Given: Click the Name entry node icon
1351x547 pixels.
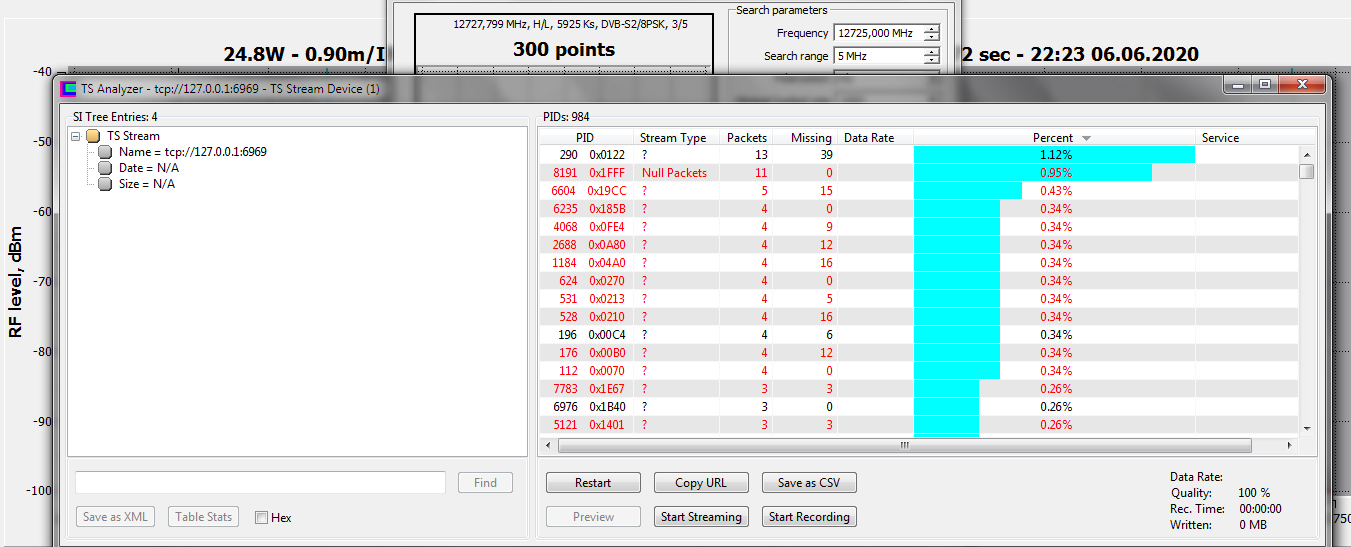Looking at the screenshot, I should 105,152.
